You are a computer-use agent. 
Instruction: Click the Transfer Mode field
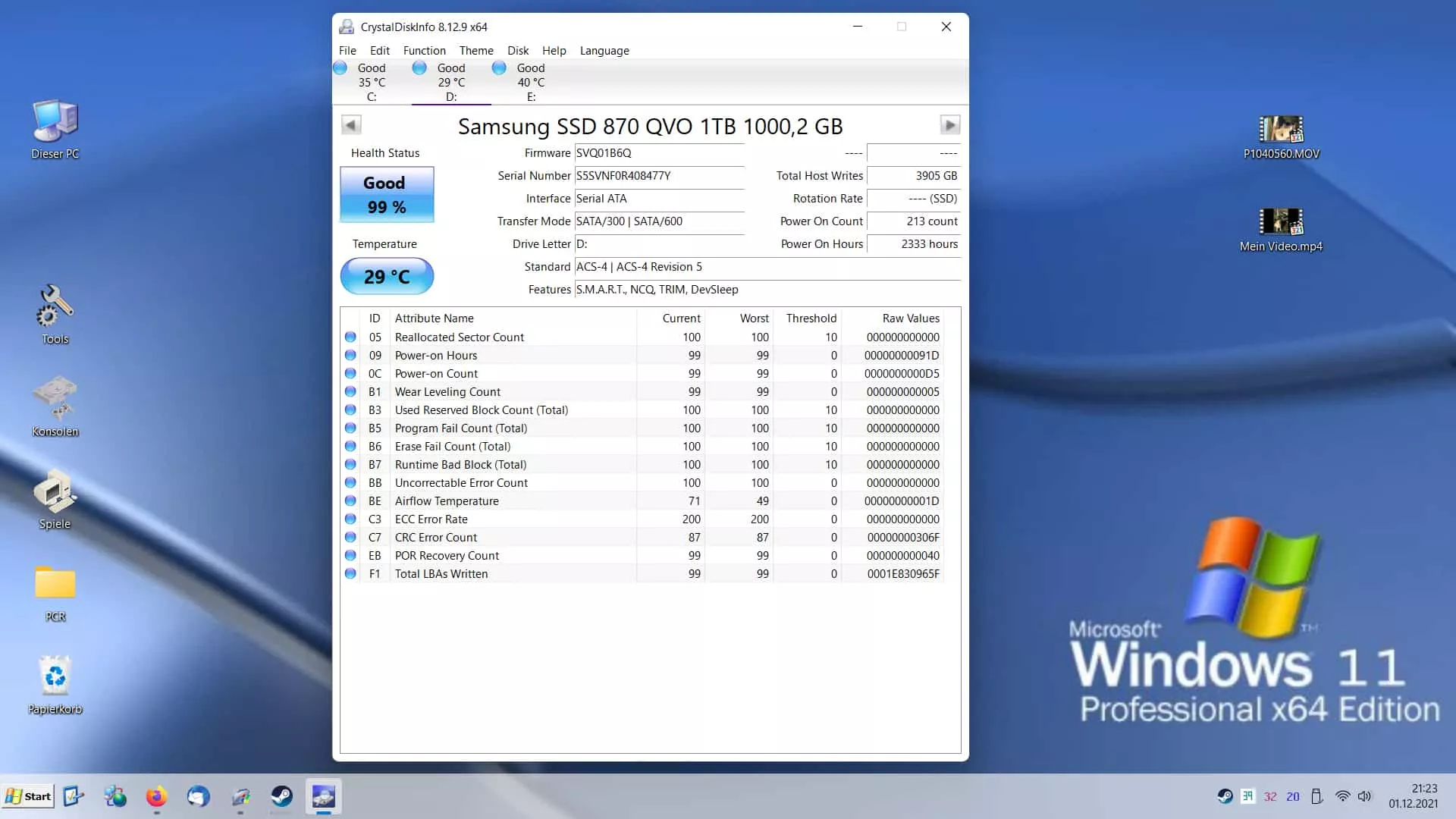(x=659, y=221)
